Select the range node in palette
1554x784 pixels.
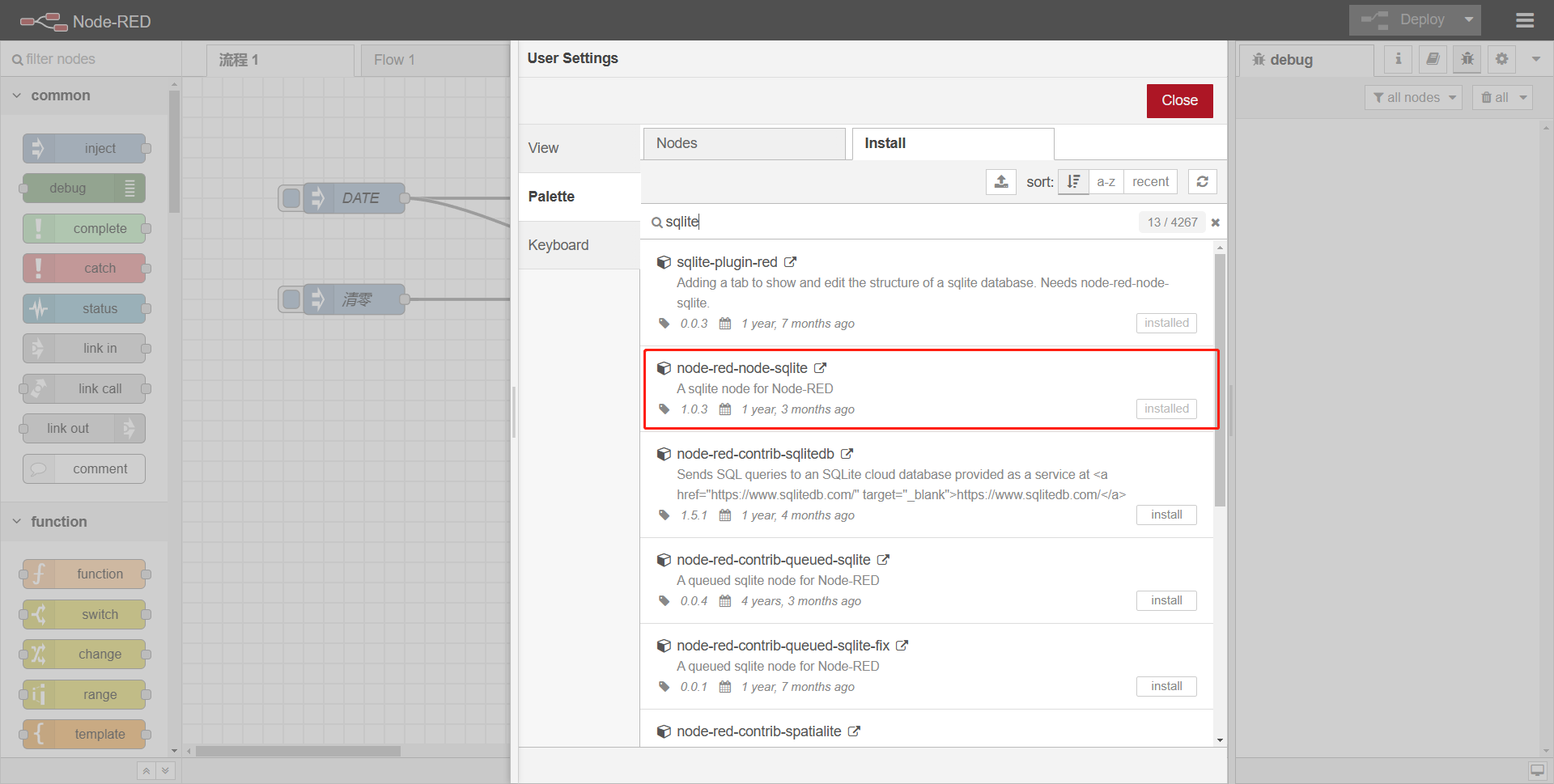tap(85, 695)
